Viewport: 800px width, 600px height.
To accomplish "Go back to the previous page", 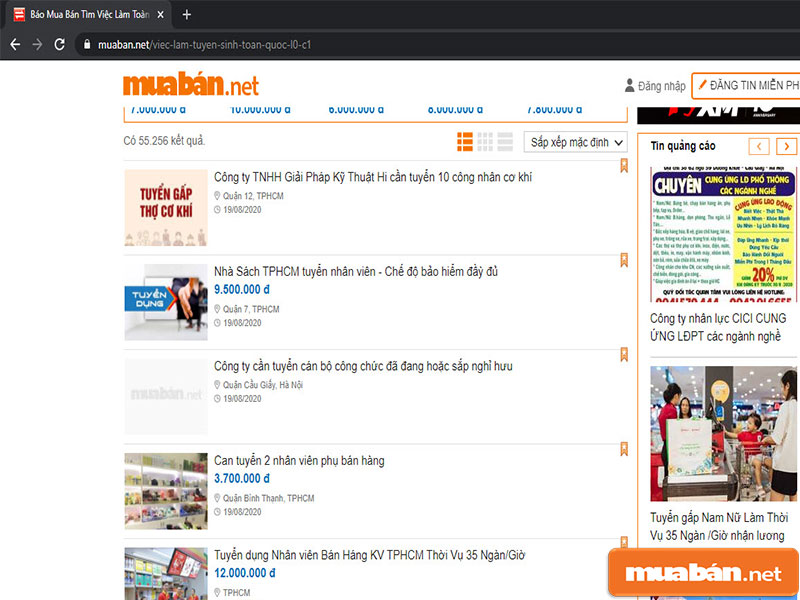I will pos(15,45).
